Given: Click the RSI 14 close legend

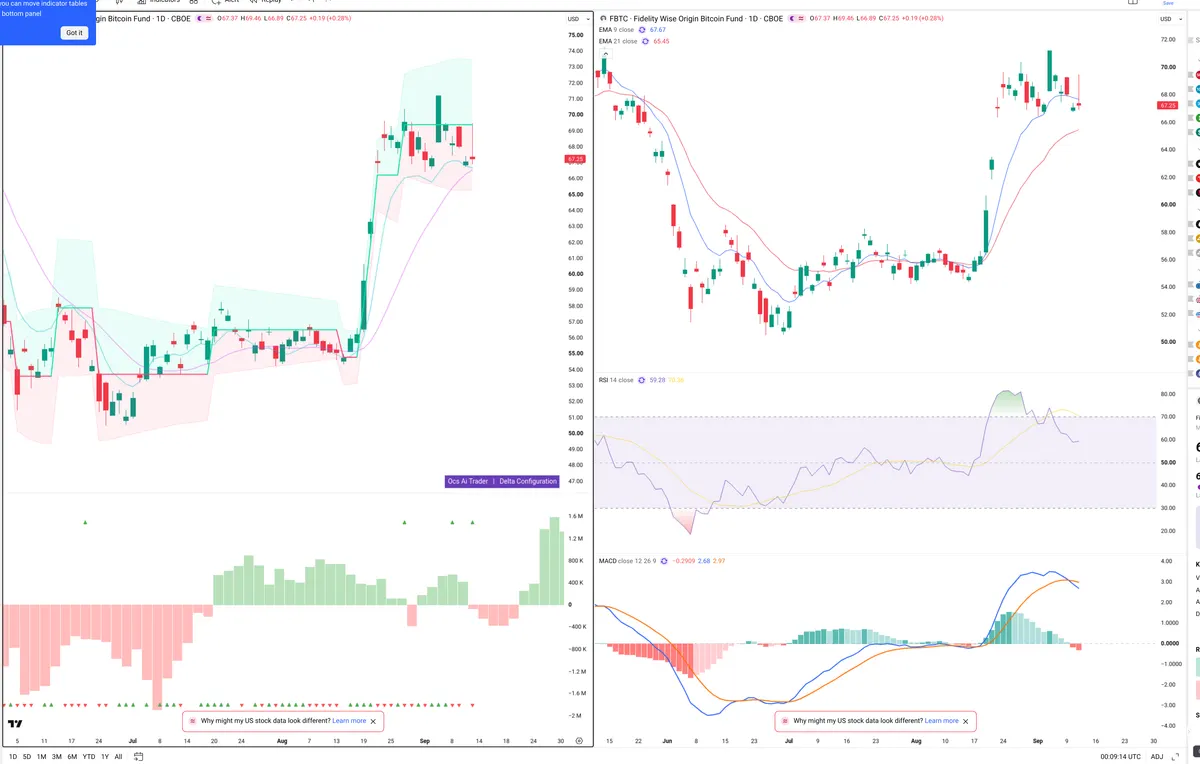Looking at the screenshot, I should pos(616,380).
